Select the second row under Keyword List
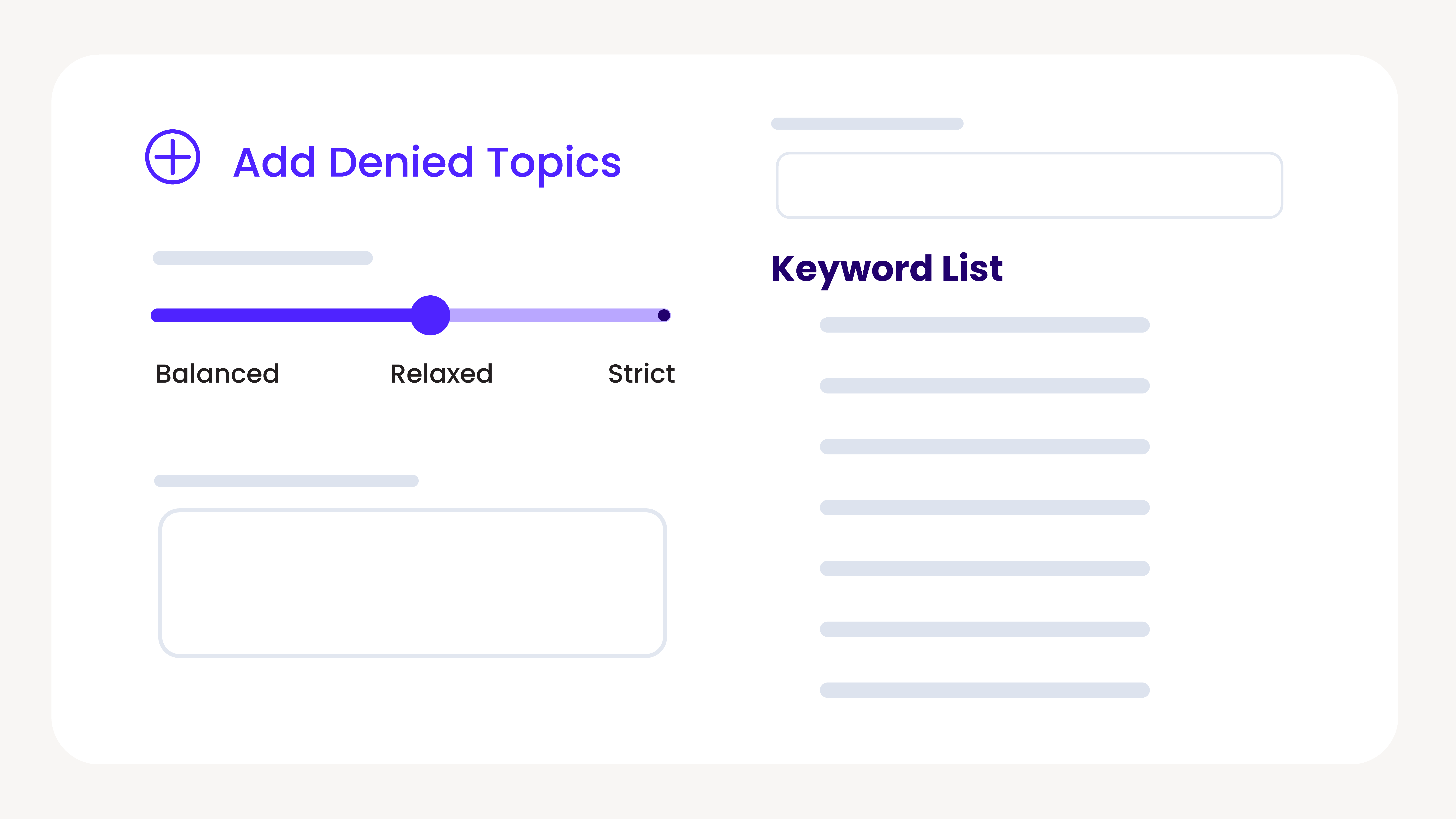The height and width of the screenshot is (819, 1456). pos(985,386)
